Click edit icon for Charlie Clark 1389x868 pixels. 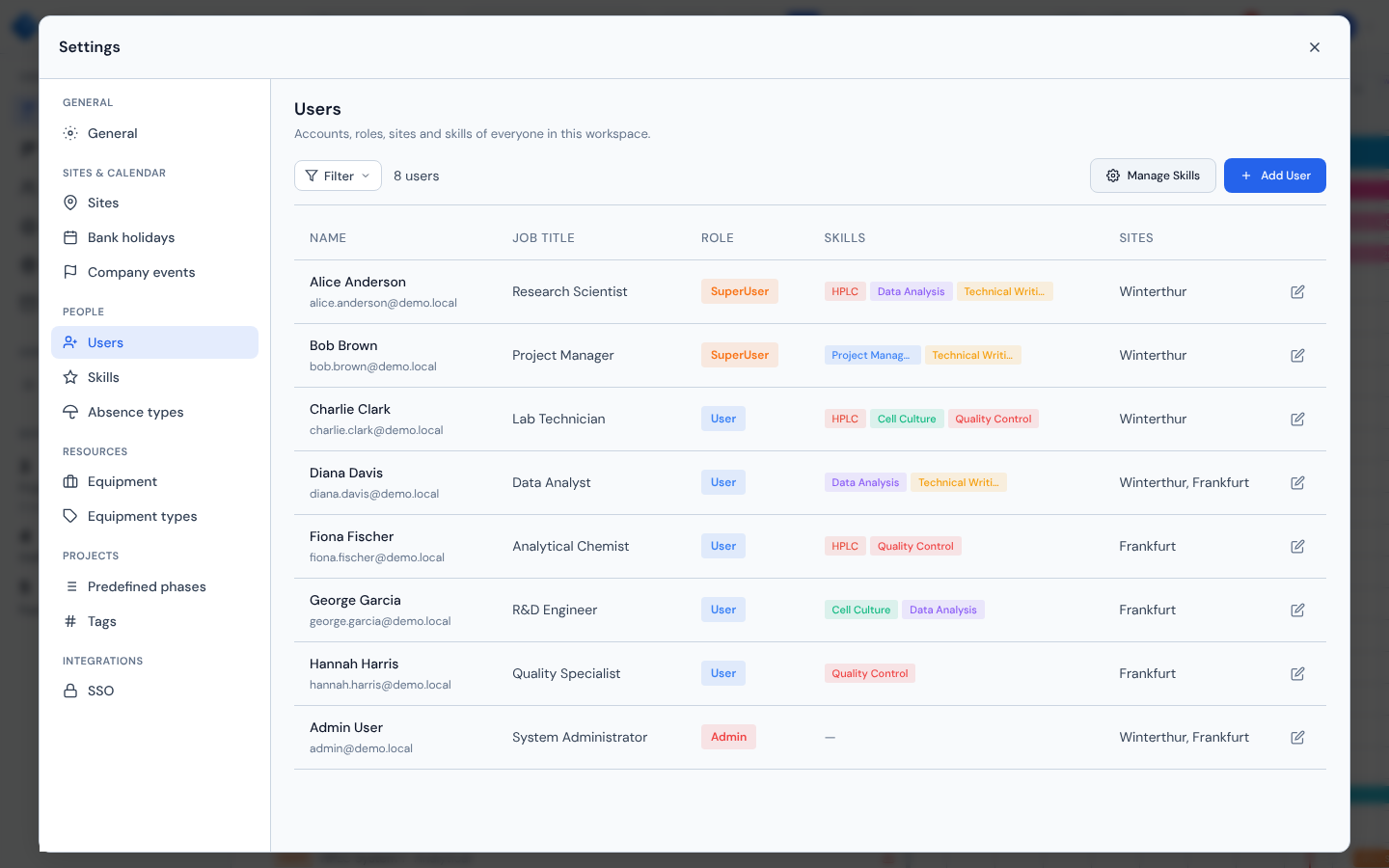1297,419
